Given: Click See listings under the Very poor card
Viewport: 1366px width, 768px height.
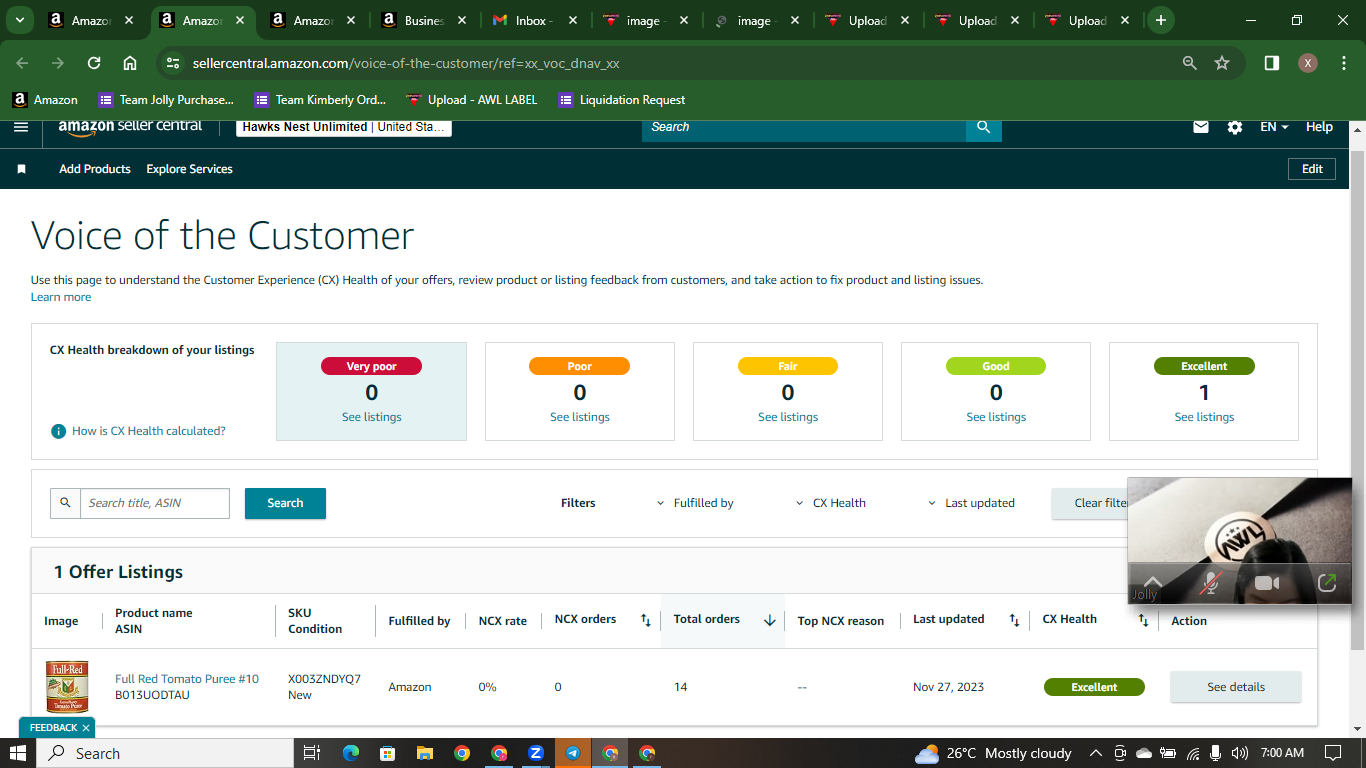Looking at the screenshot, I should click(372, 417).
